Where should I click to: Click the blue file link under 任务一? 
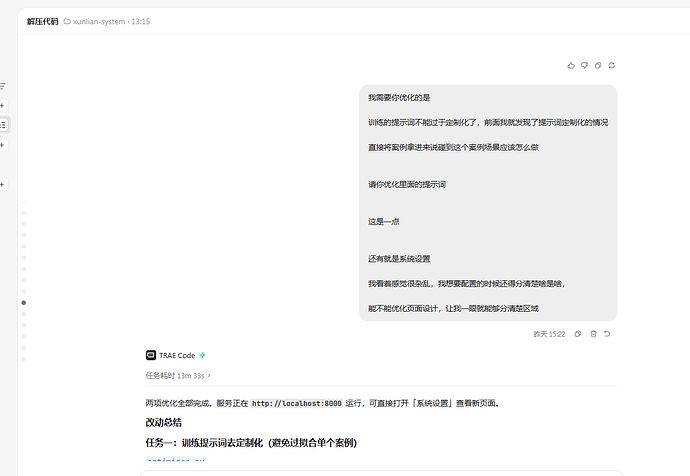176,459
